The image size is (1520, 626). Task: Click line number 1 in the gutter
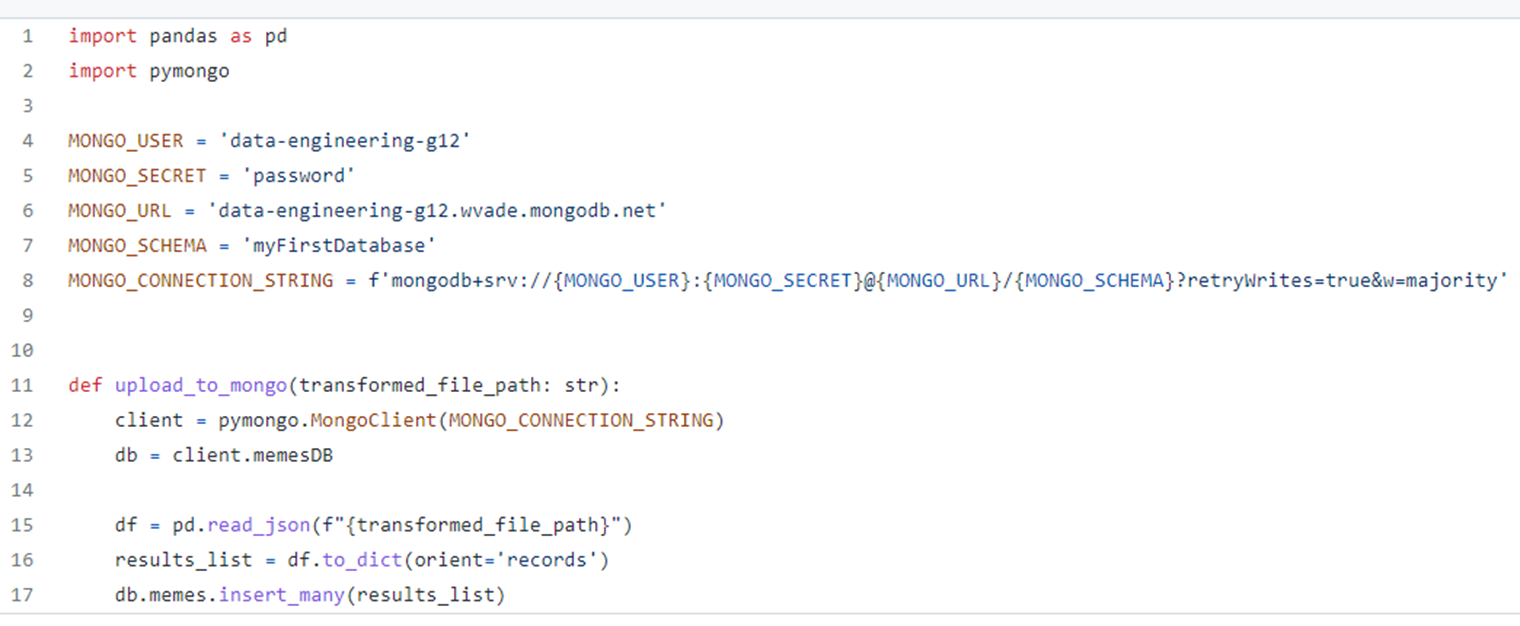[x=27, y=37]
